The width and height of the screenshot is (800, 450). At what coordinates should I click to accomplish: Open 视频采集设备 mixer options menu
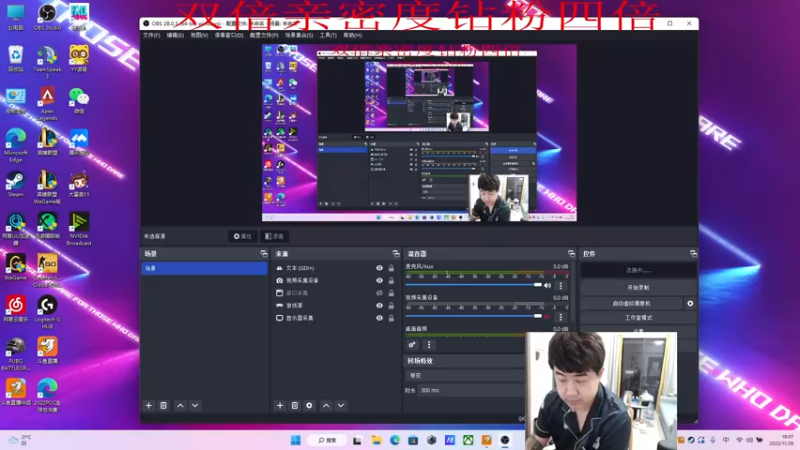point(561,317)
